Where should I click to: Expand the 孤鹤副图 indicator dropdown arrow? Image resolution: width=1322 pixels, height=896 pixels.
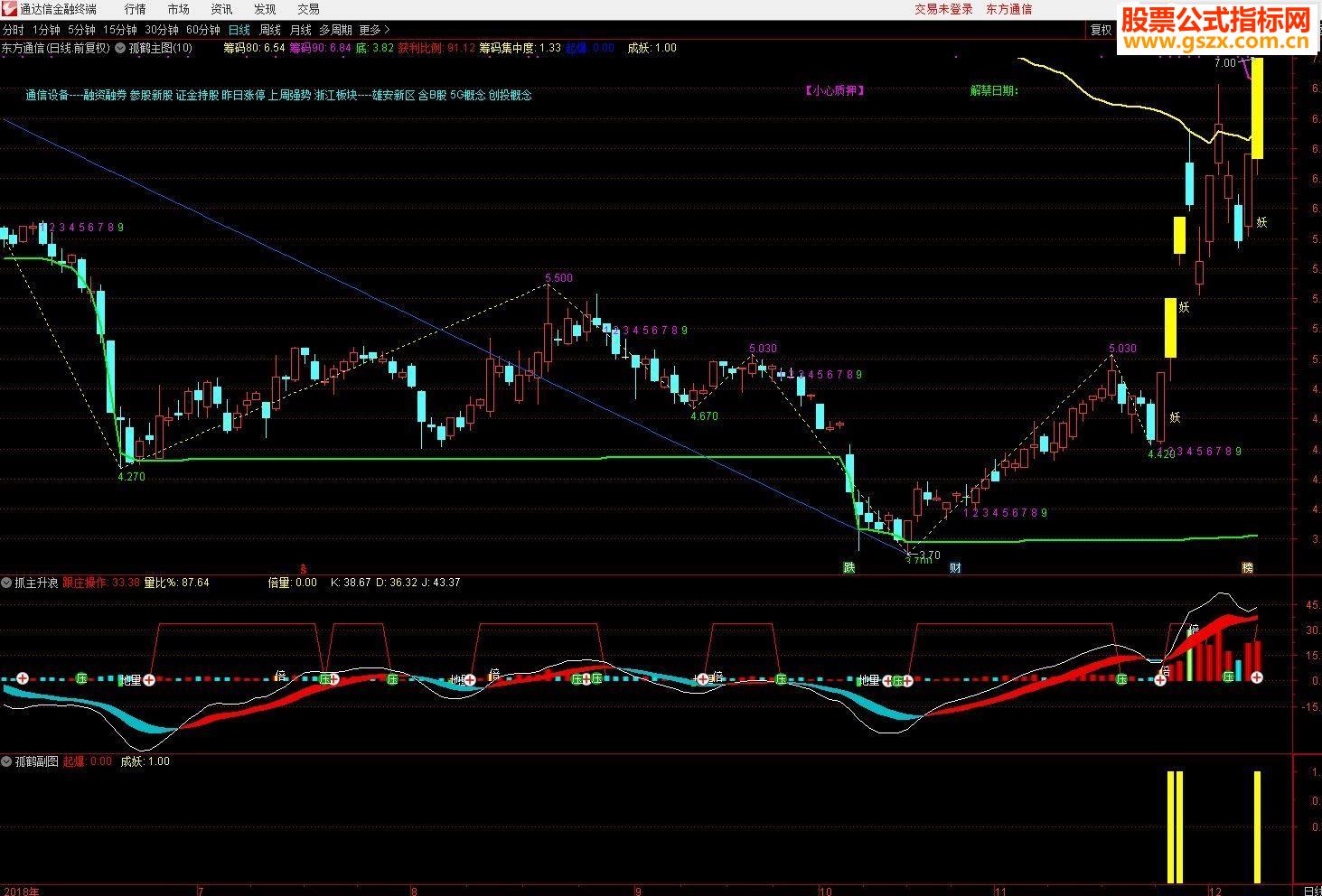6,761
